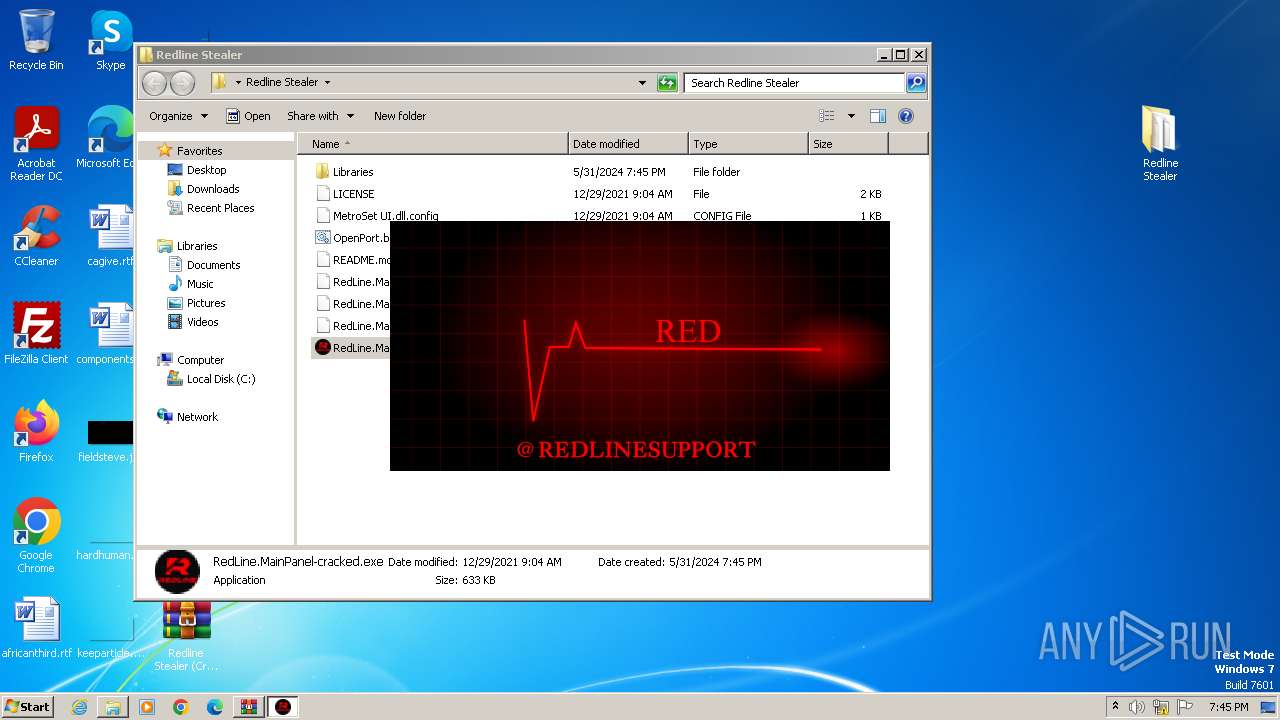Sort by Name column header
The width and height of the screenshot is (1280, 720).
click(432, 144)
